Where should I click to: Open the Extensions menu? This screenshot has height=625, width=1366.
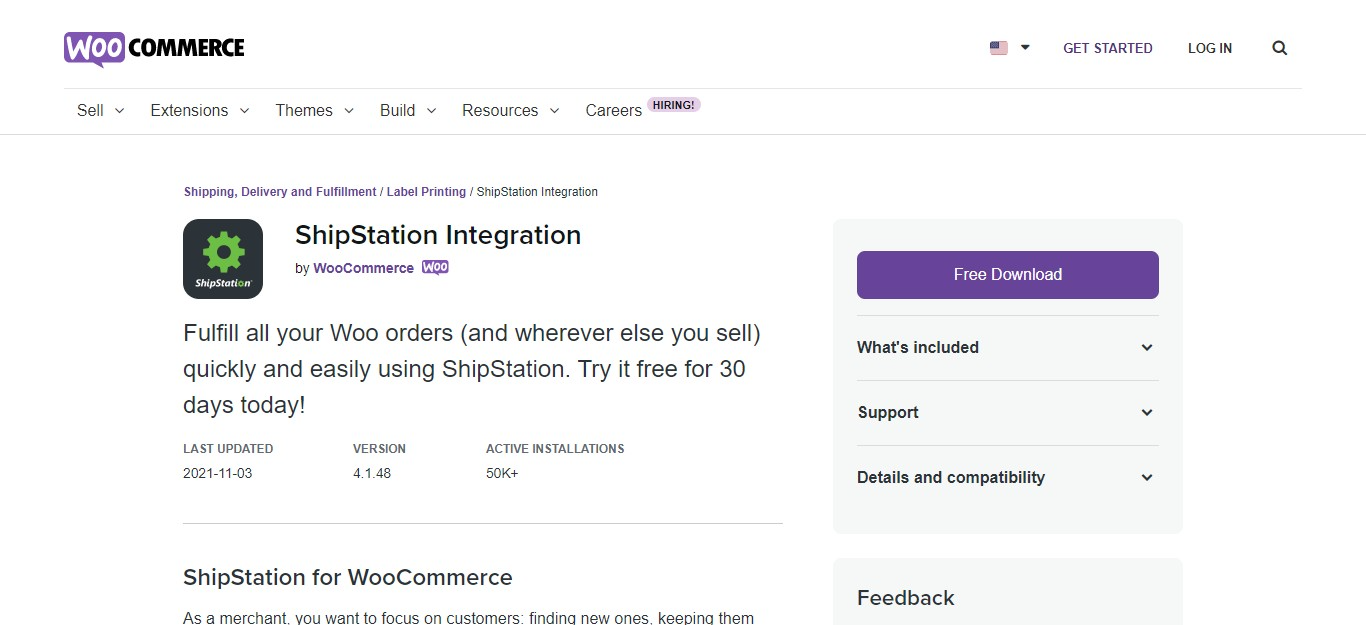(189, 110)
